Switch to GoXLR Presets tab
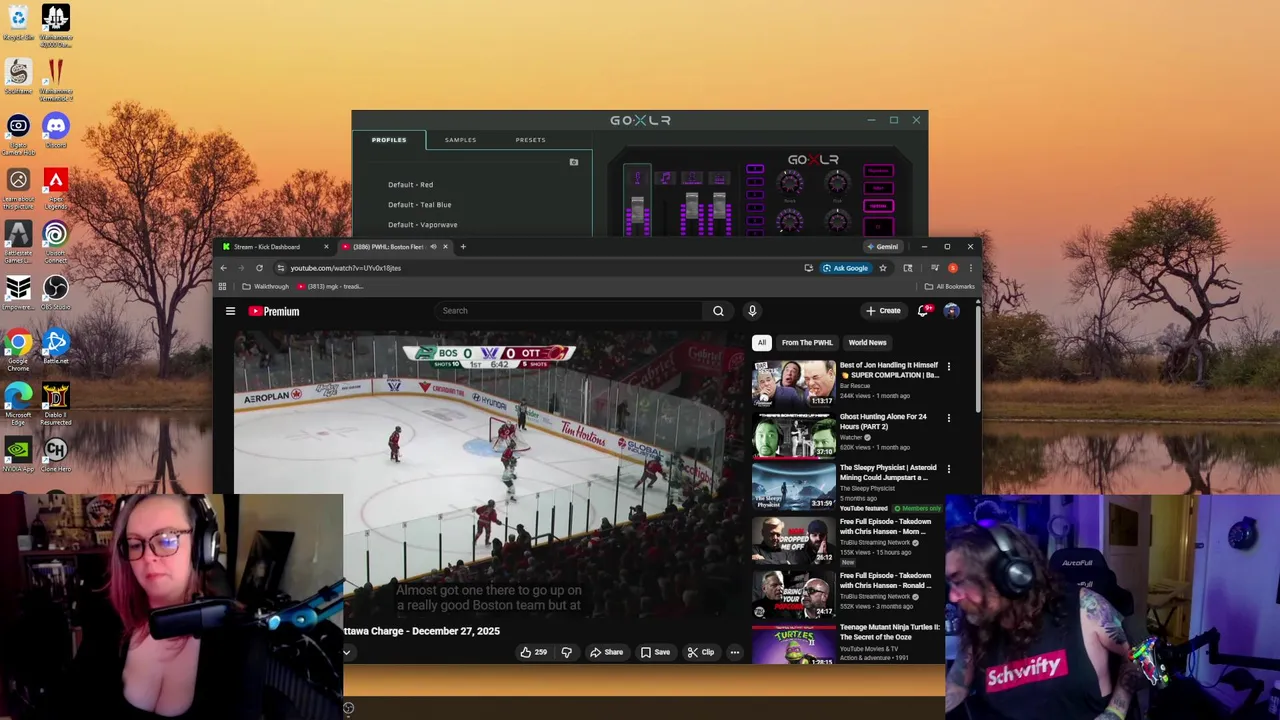This screenshot has height=720, width=1280. point(530,140)
